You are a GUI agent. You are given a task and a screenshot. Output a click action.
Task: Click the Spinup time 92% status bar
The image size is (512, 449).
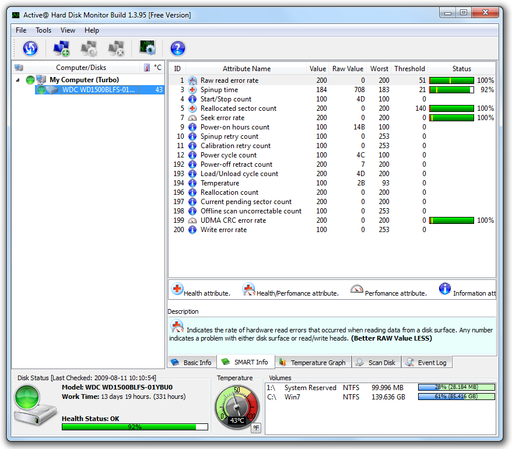click(x=451, y=90)
